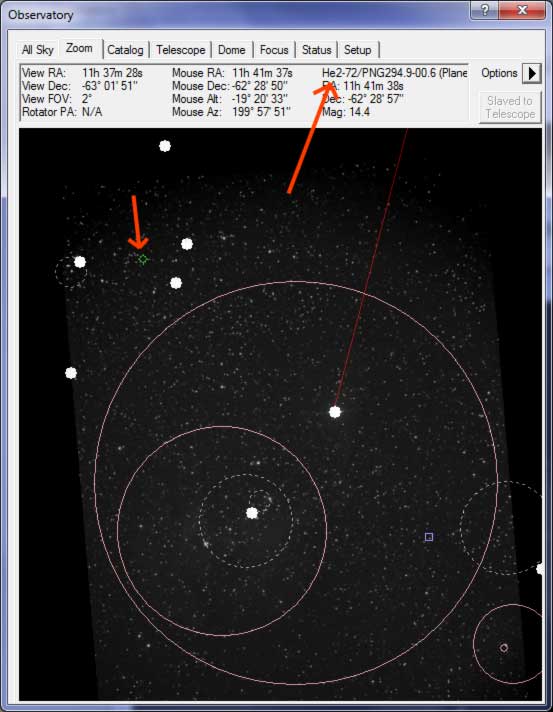Switch to the All Sky tab
The height and width of the screenshot is (712, 553).
pos(37,49)
